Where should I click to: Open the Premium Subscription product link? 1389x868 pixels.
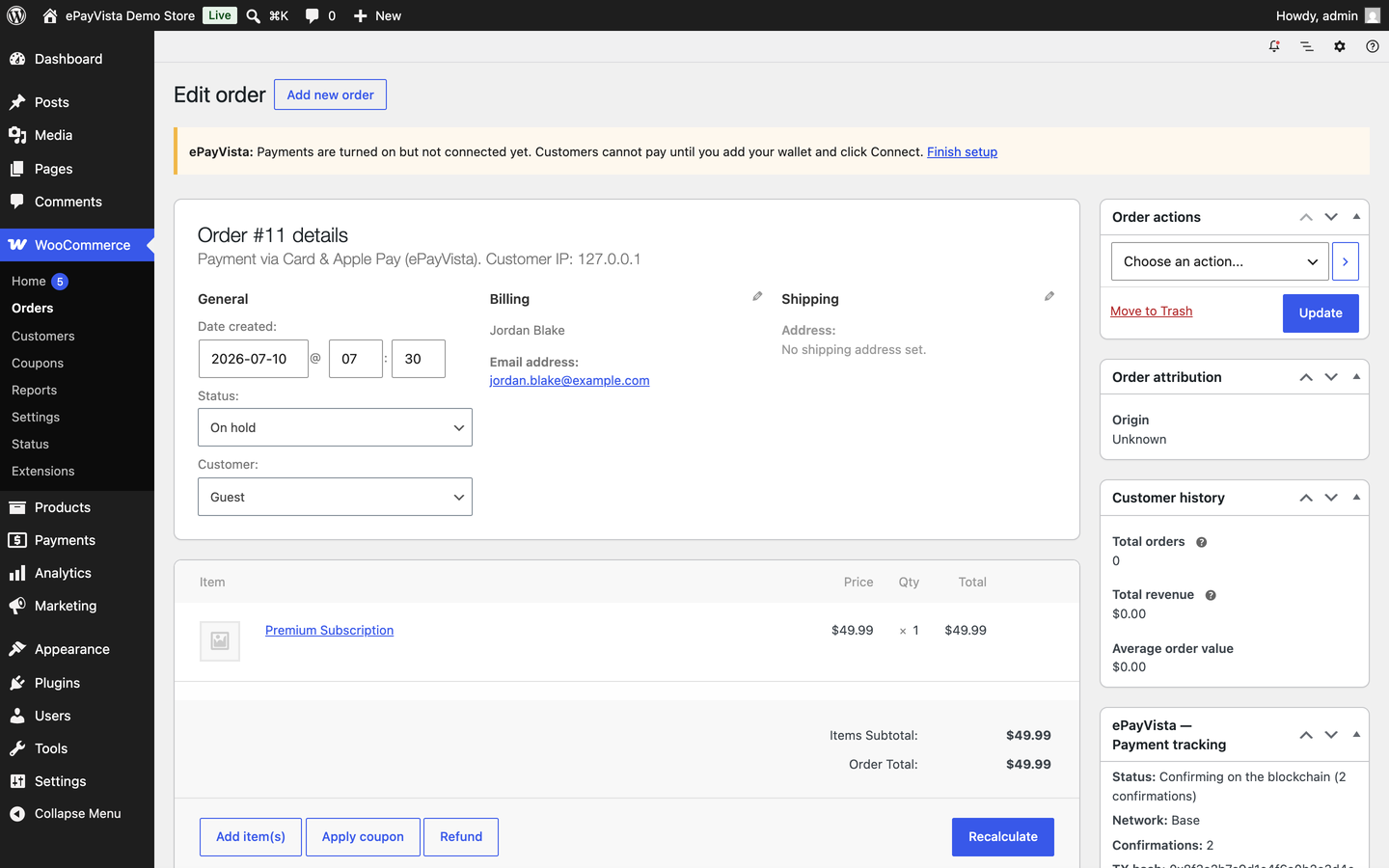329,630
